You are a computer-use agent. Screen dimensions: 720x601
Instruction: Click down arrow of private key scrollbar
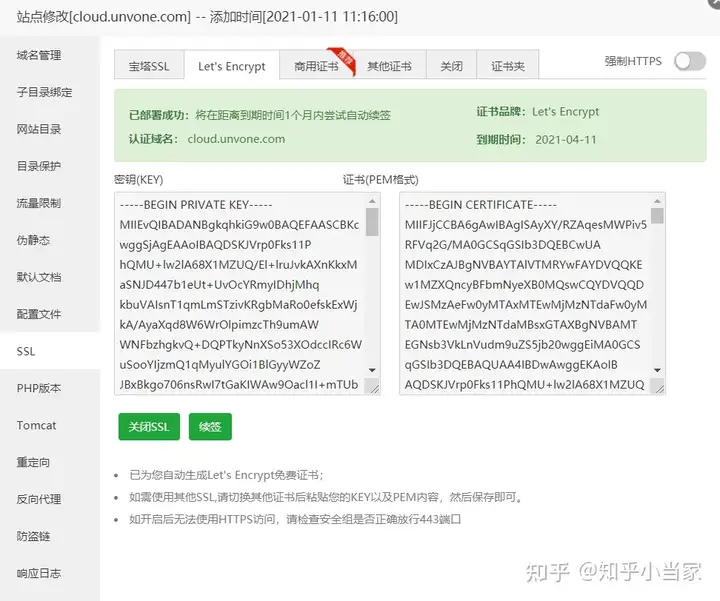(x=372, y=370)
